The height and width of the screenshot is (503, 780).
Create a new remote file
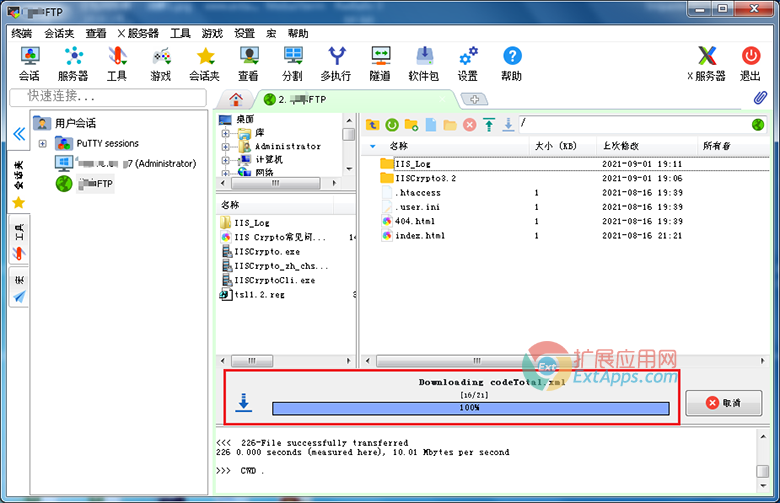point(431,125)
